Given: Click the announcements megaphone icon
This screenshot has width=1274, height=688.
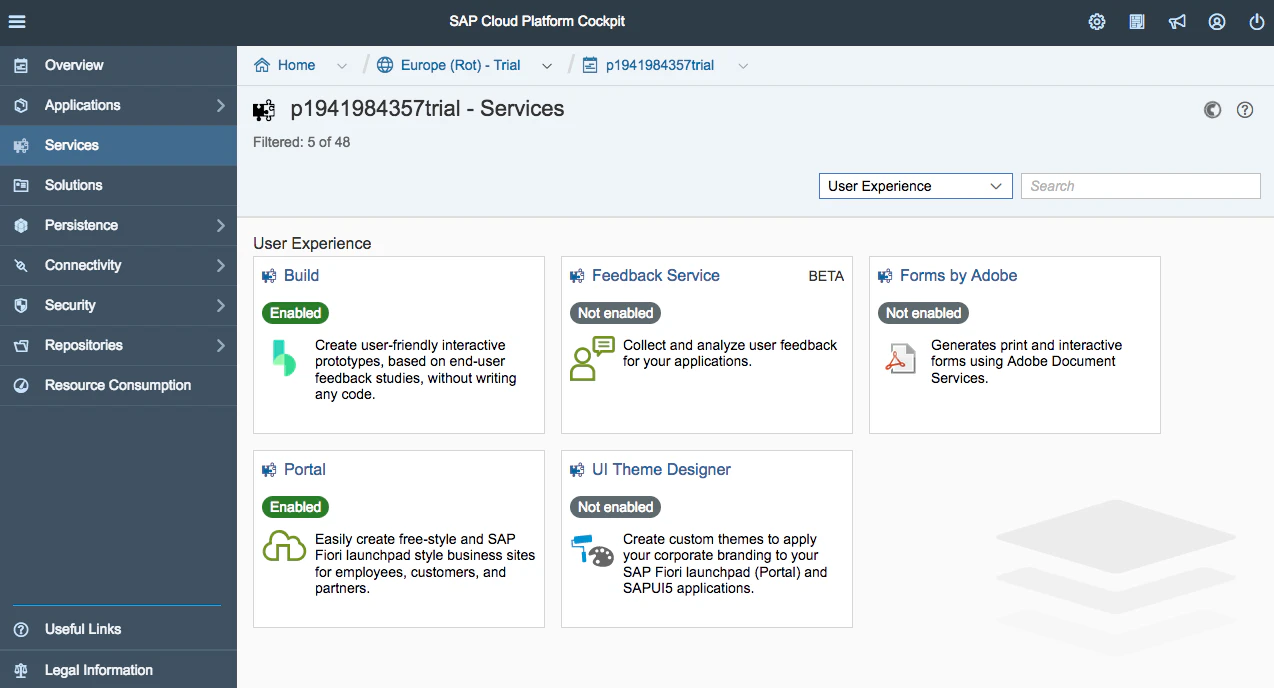Looking at the screenshot, I should pos(1177,21).
